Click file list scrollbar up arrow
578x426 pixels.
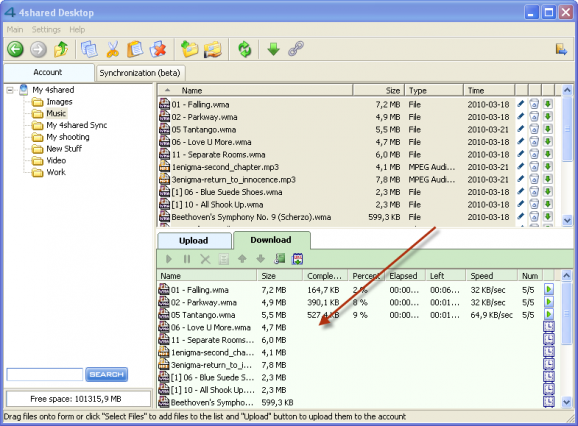coord(567,90)
